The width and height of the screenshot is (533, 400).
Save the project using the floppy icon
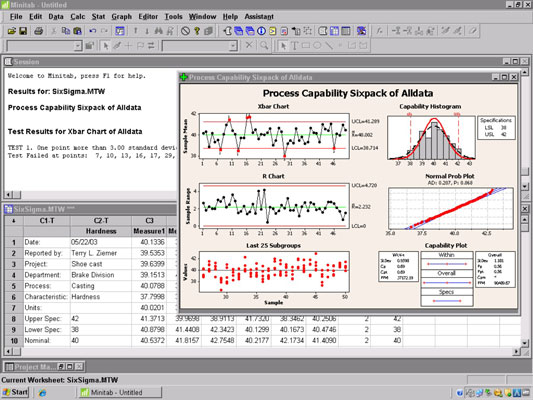pyautogui.click(x=23, y=31)
